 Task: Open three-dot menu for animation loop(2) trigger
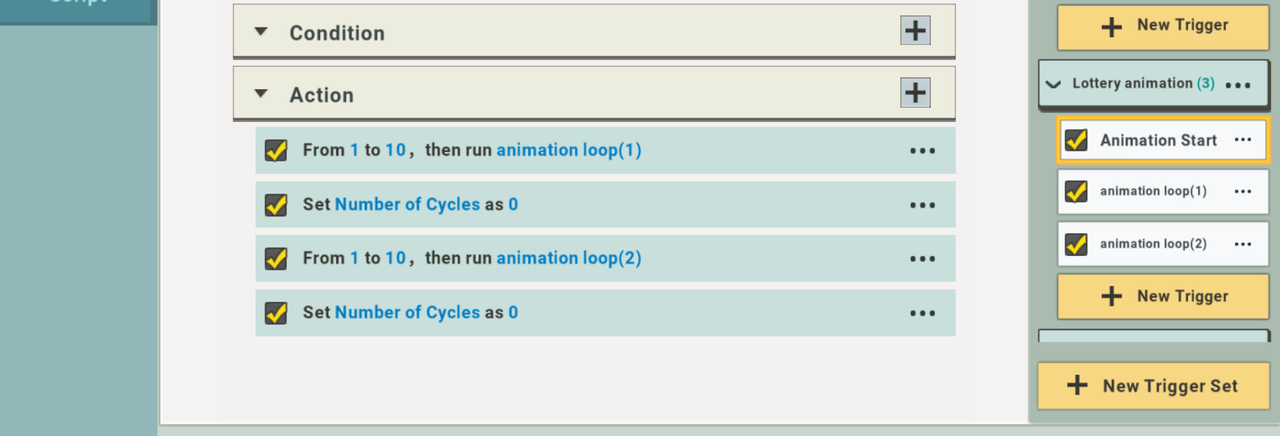(1243, 244)
